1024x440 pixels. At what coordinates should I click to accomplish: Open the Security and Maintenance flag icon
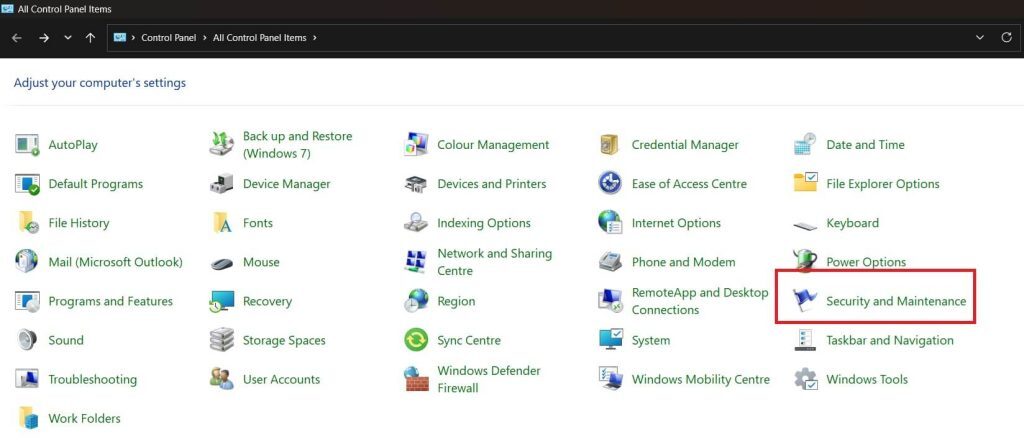[805, 301]
